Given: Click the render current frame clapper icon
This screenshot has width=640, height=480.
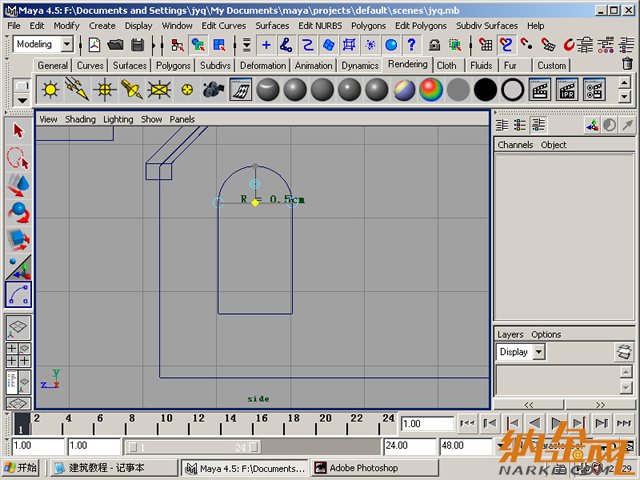Looking at the screenshot, I should pyautogui.click(x=540, y=90).
